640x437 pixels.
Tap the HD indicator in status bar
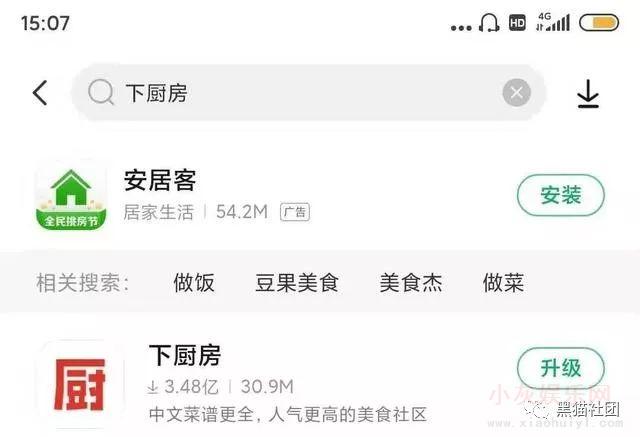pos(517,22)
